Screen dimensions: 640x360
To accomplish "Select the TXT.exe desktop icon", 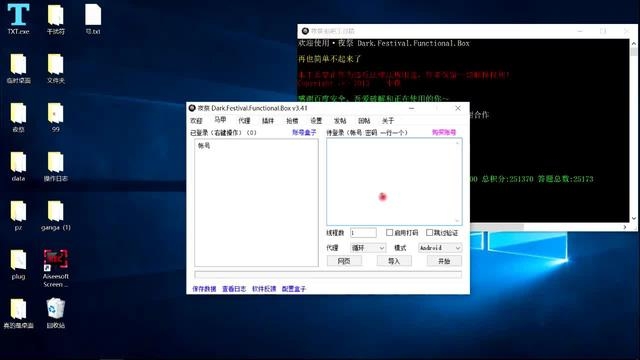I will (18, 19).
